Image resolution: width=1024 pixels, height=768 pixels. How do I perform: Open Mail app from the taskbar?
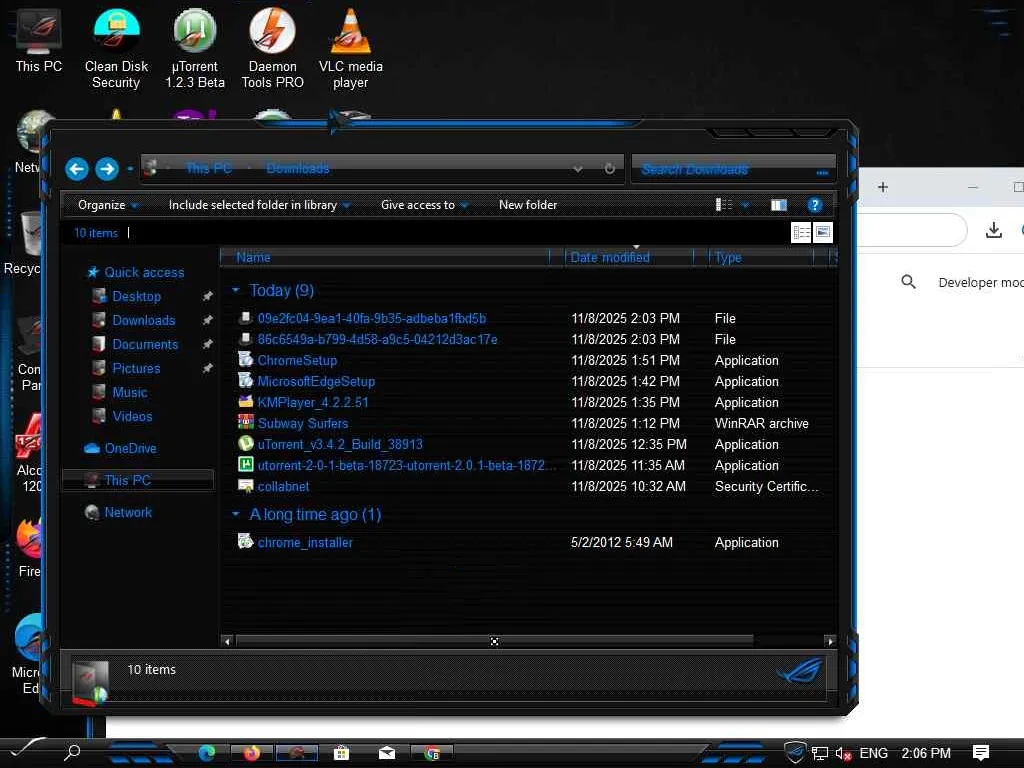tap(387, 753)
